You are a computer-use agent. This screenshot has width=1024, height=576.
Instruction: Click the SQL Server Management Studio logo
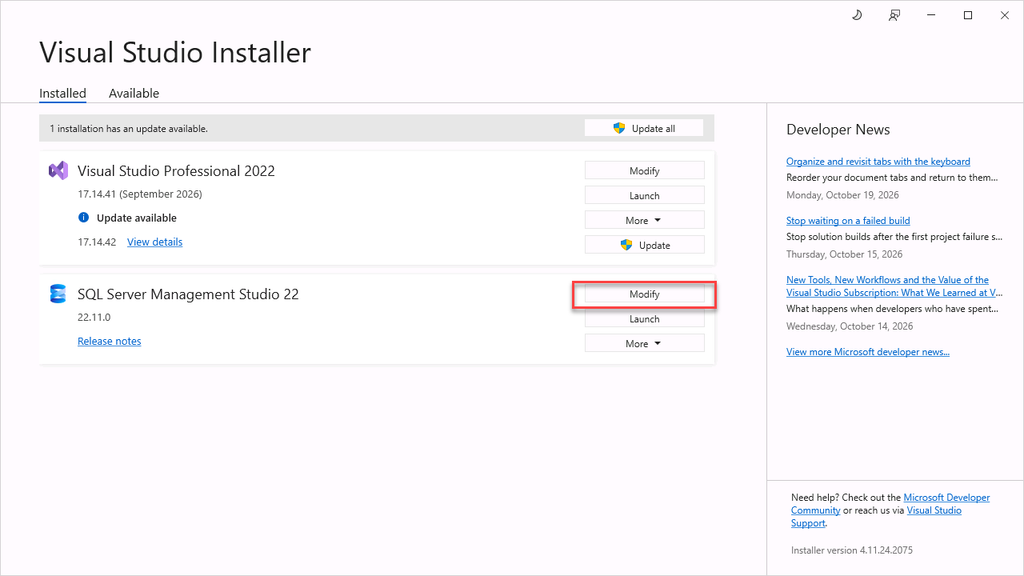(58, 294)
